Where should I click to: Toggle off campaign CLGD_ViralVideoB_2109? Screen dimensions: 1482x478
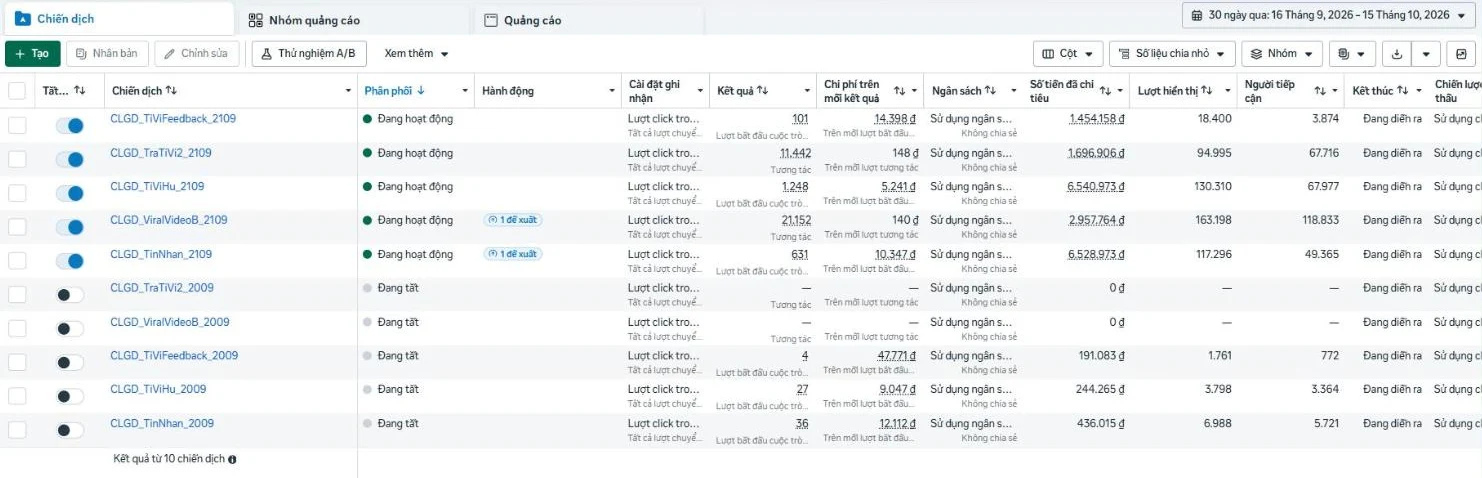pyautogui.click(x=69, y=227)
